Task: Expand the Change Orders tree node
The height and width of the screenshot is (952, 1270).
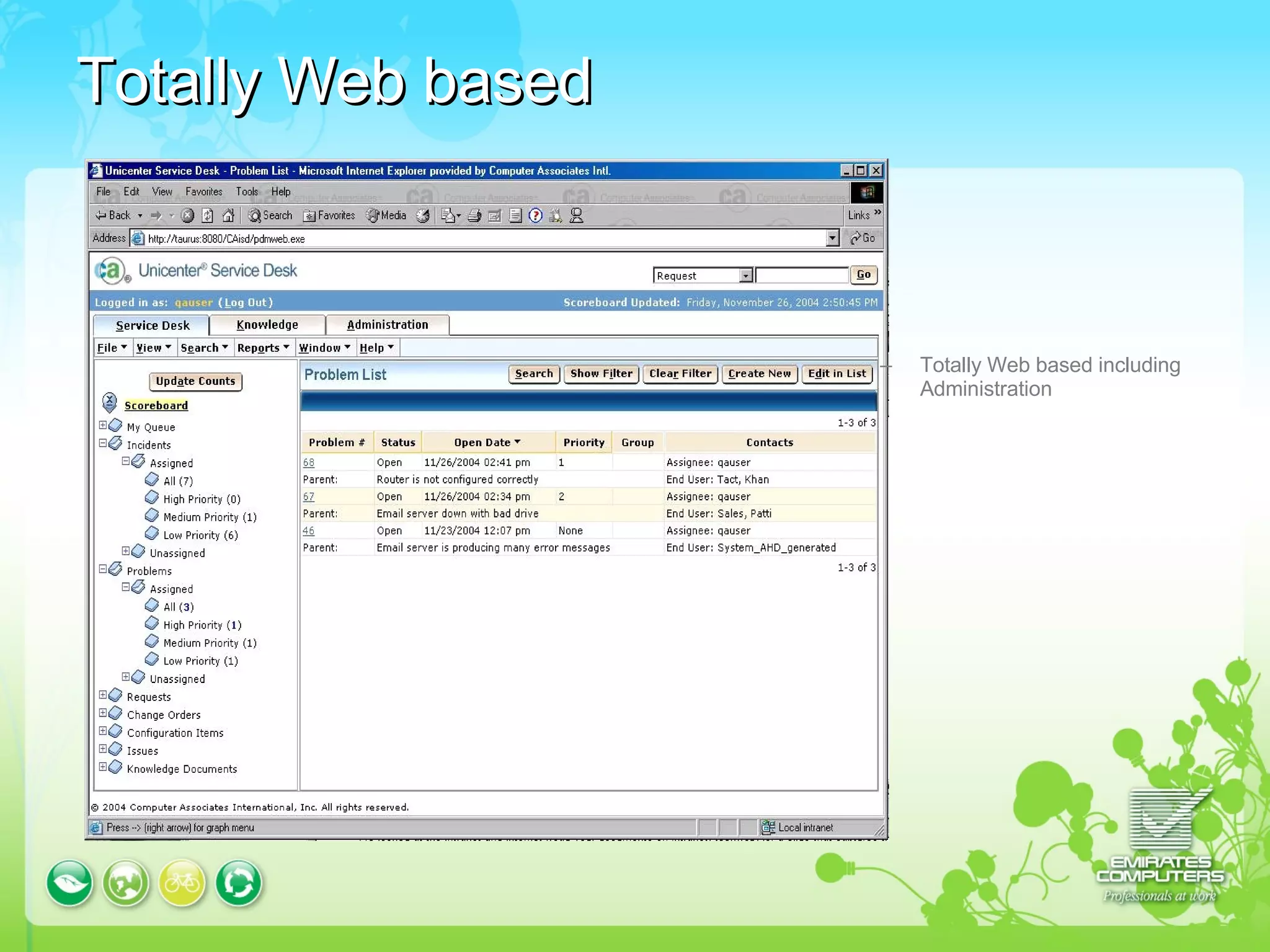Action: click(x=103, y=713)
